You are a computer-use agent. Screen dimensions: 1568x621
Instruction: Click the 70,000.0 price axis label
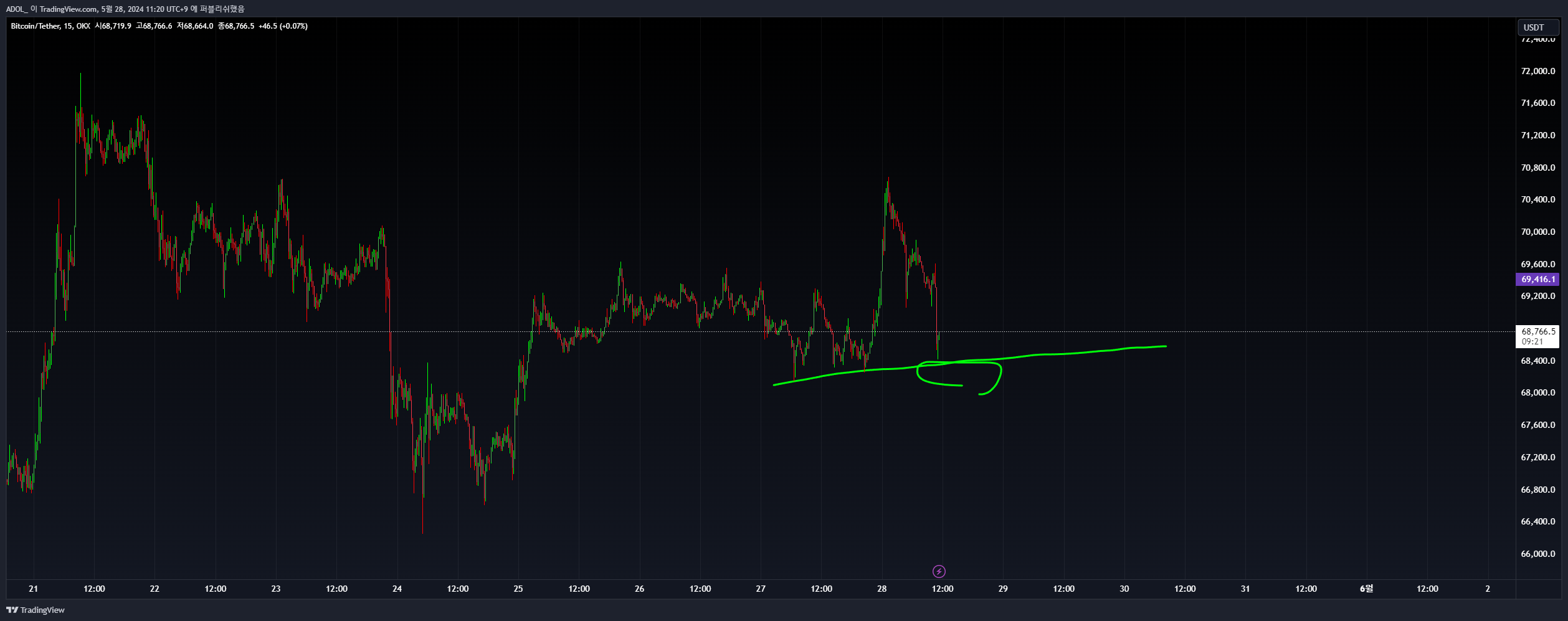1538,232
